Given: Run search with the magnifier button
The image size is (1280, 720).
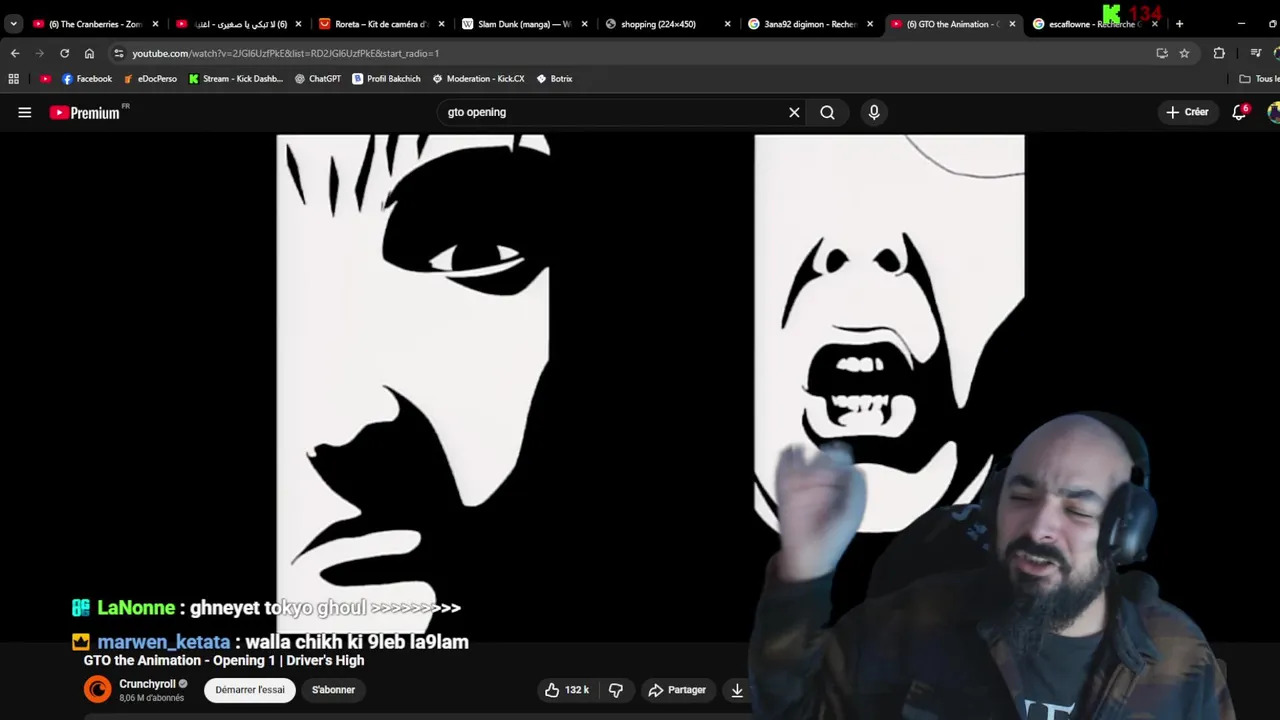Looking at the screenshot, I should [827, 113].
